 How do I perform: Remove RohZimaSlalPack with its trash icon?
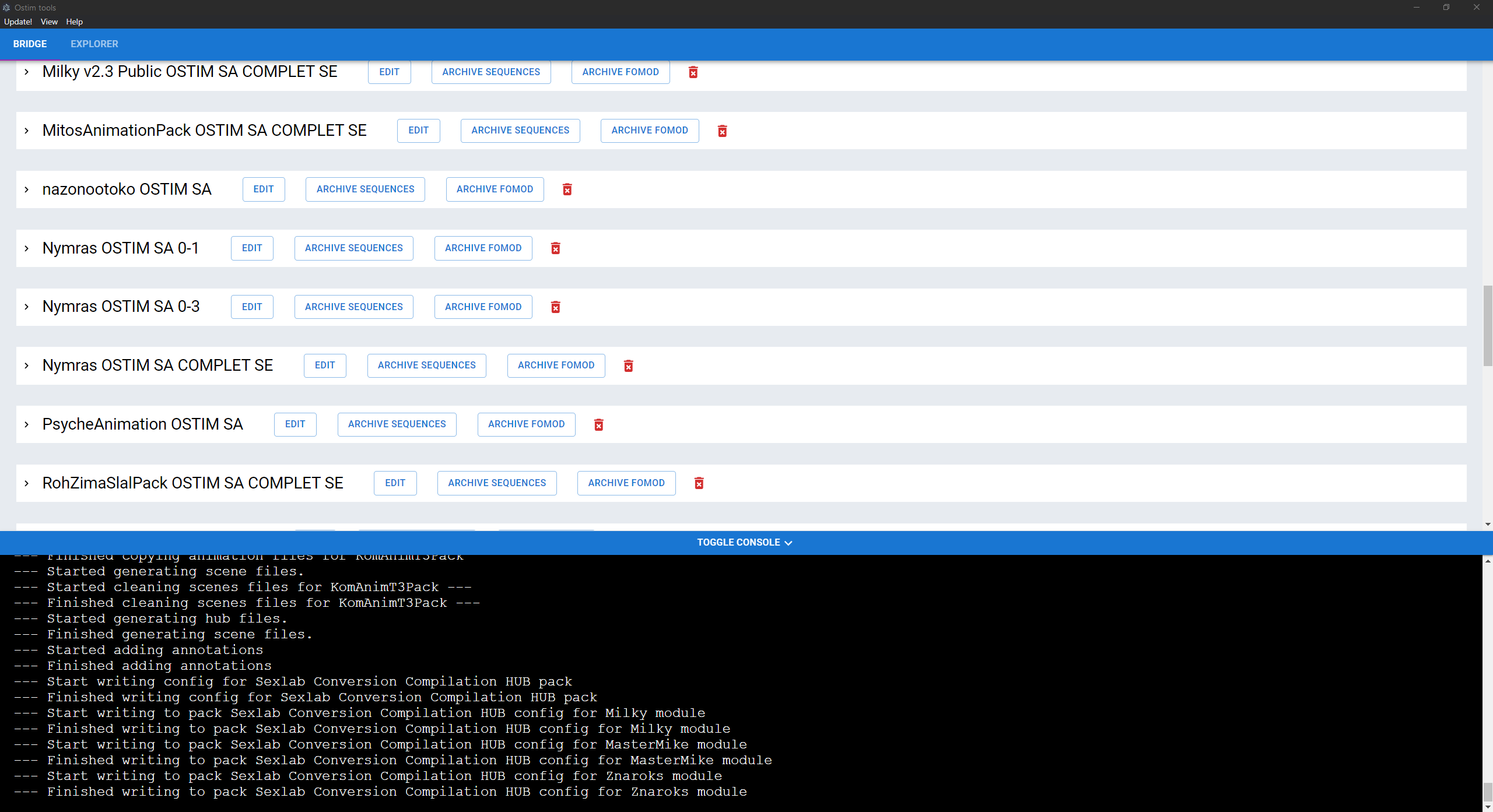click(699, 483)
